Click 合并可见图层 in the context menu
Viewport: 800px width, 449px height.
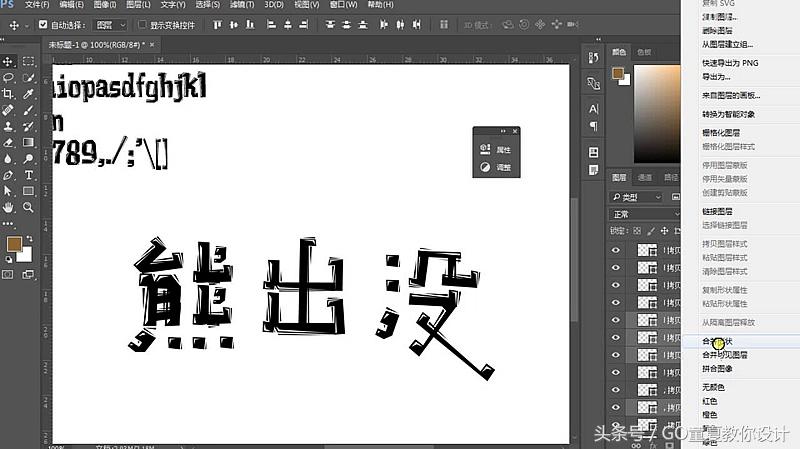point(724,355)
